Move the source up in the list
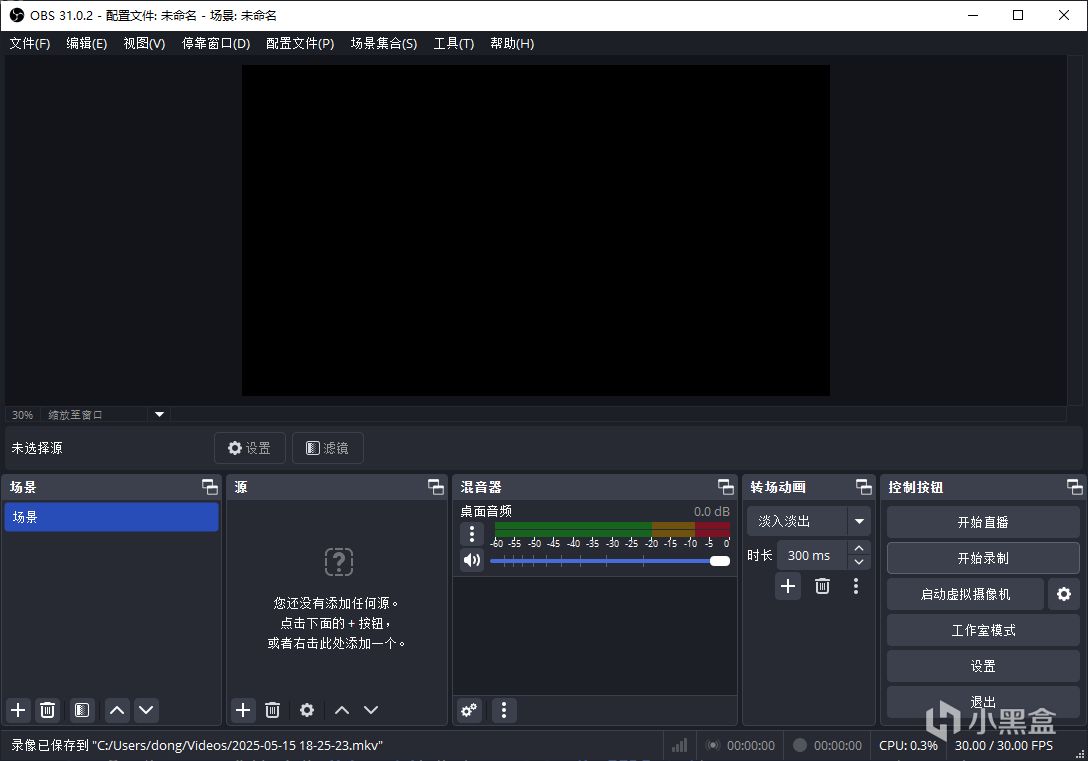 click(x=341, y=710)
